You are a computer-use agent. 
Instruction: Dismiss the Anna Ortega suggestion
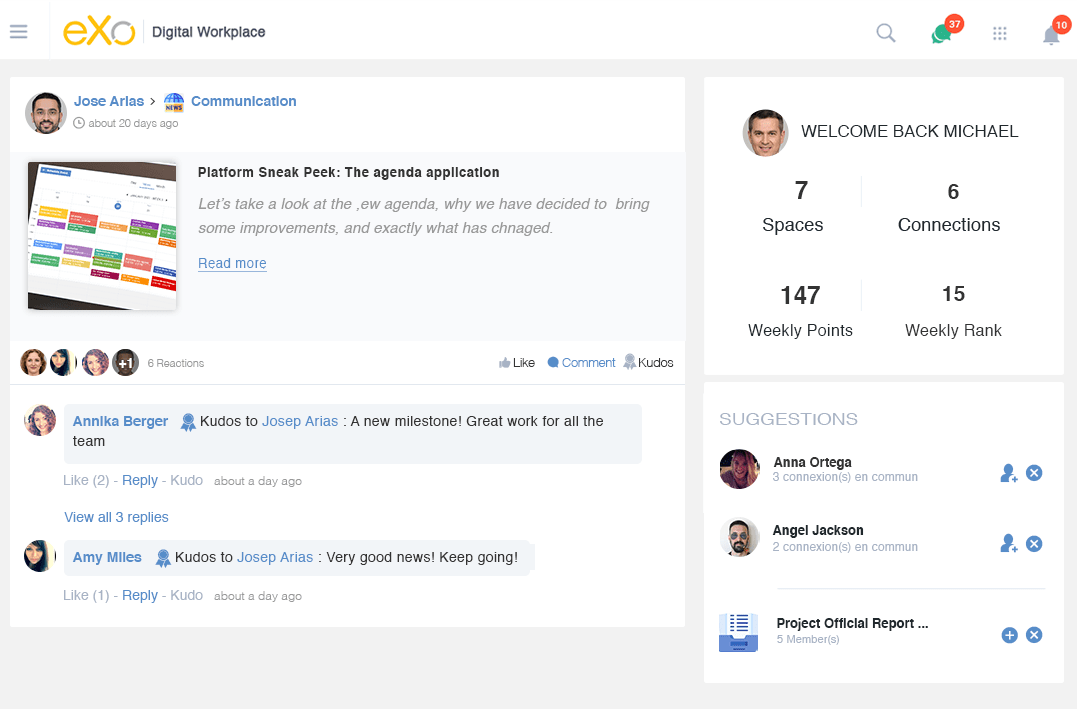(x=1034, y=473)
